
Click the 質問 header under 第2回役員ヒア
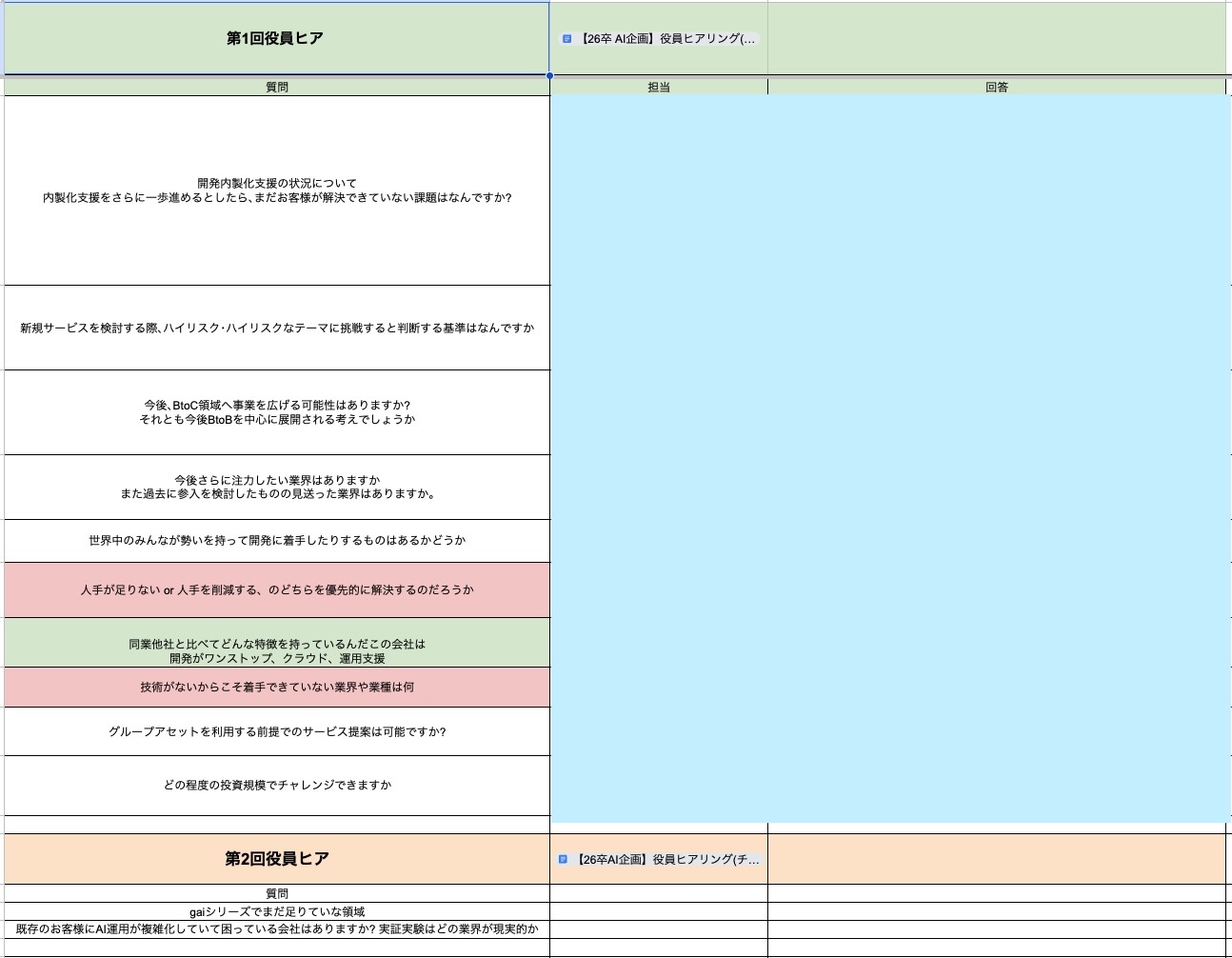coord(277,893)
